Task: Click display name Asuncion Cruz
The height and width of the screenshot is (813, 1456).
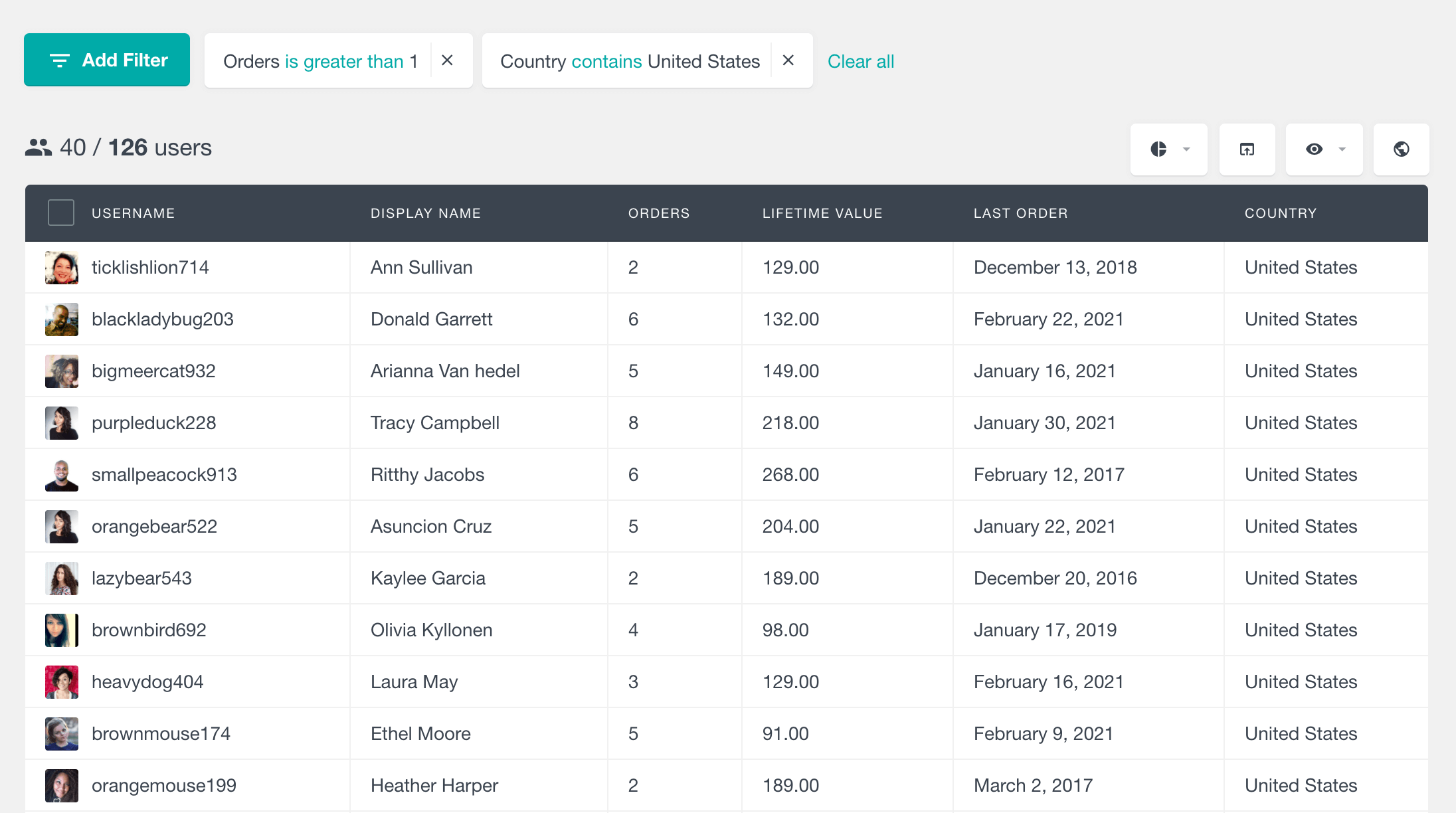Action: [431, 526]
